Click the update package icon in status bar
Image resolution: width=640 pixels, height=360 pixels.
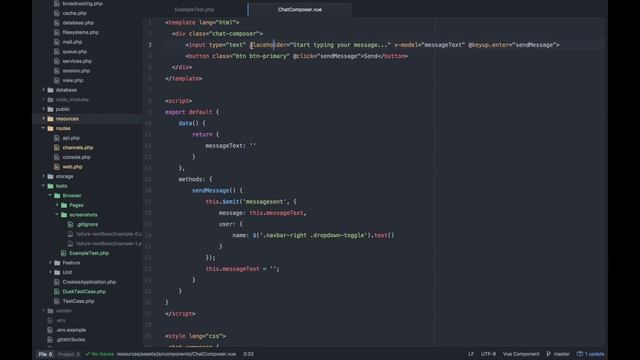[x=580, y=354]
